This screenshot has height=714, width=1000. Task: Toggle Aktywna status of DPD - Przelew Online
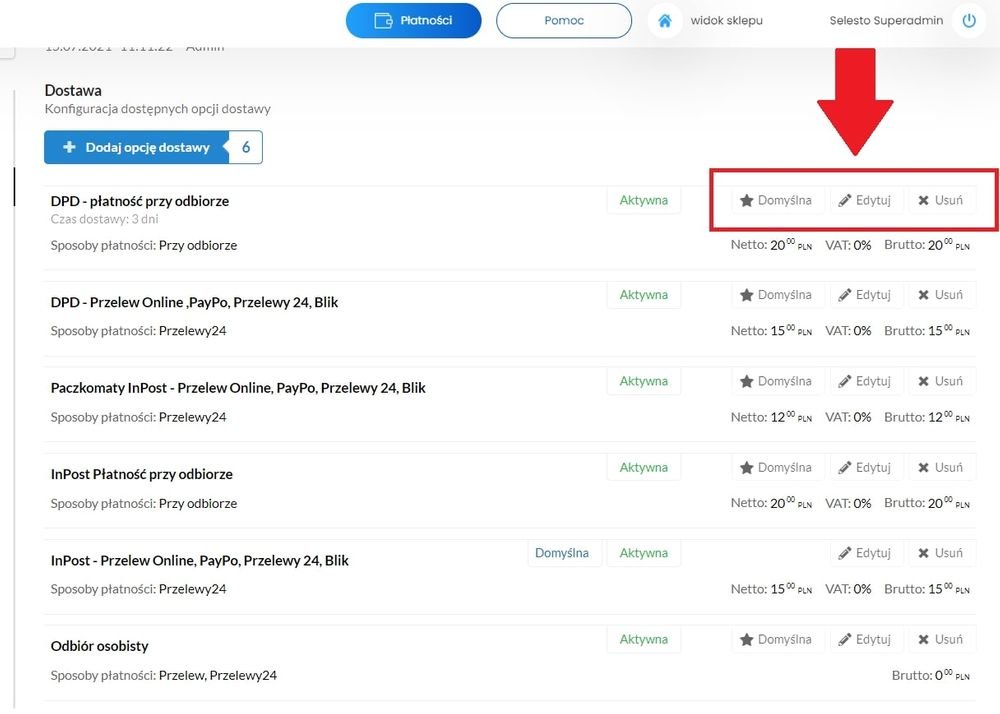(643, 295)
